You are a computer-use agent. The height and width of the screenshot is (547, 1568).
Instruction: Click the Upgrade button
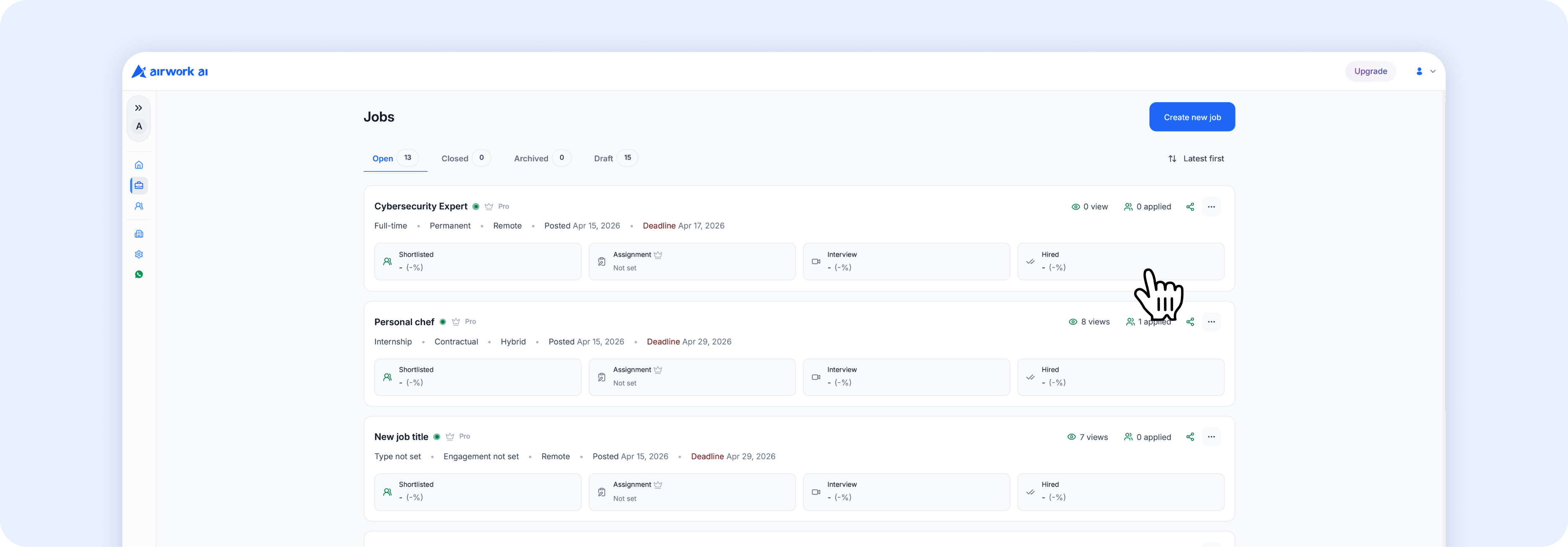pos(1370,71)
